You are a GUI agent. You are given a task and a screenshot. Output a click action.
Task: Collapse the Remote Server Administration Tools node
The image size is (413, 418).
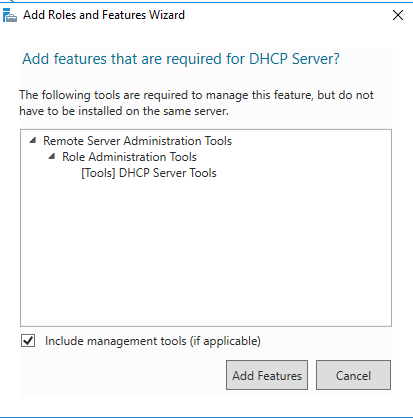pyautogui.click(x=33, y=141)
